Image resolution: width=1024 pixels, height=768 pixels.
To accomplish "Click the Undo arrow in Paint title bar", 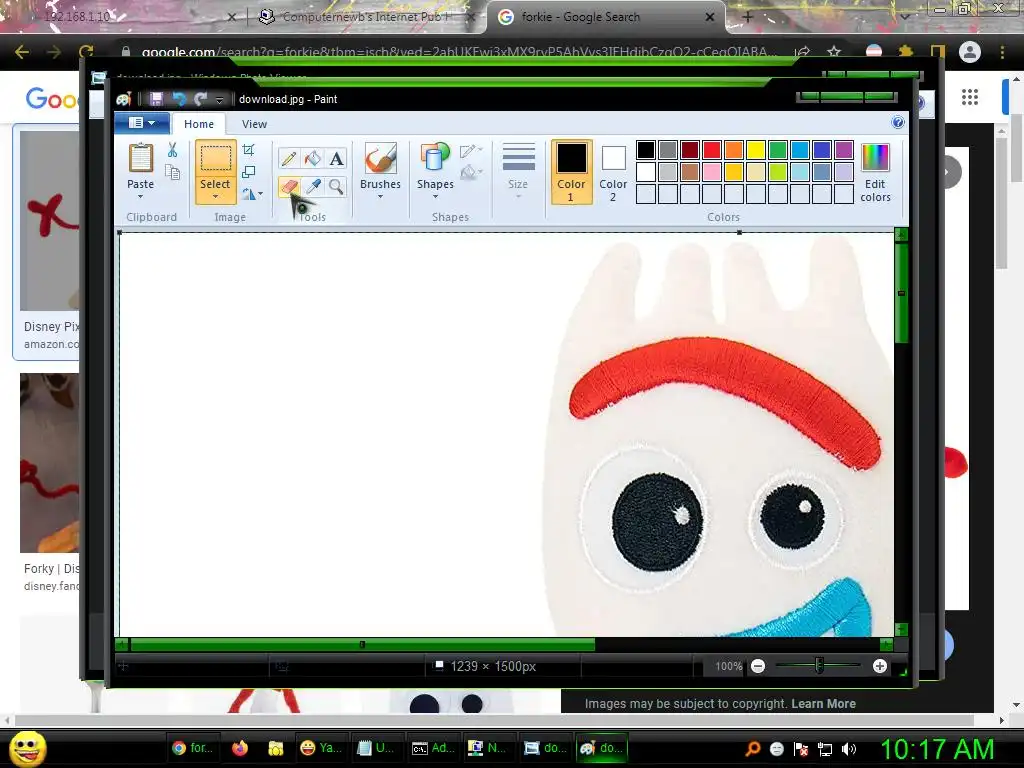I will (x=178, y=99).
